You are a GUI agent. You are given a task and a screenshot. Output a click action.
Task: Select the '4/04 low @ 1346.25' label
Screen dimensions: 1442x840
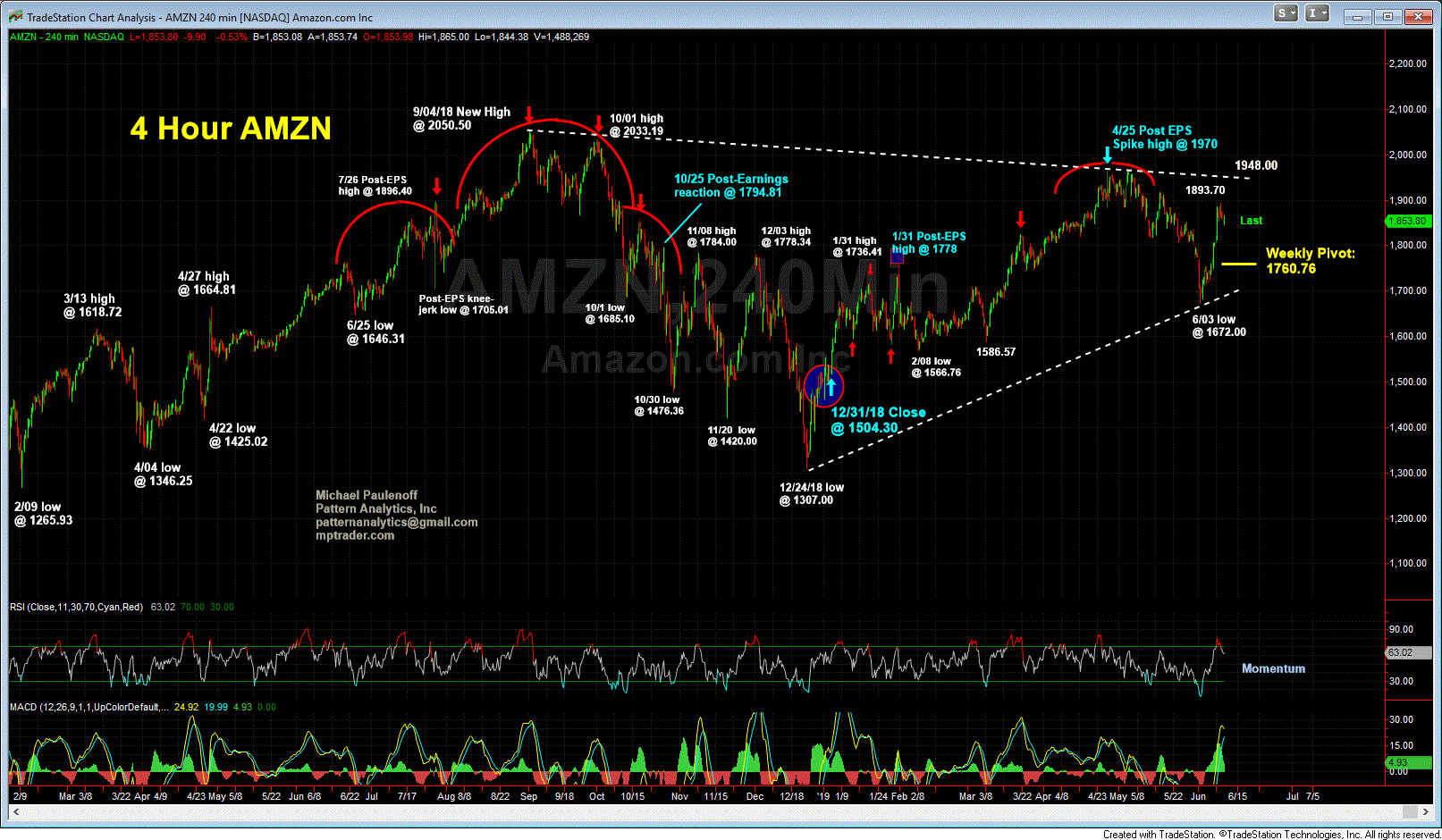point(163,475)
